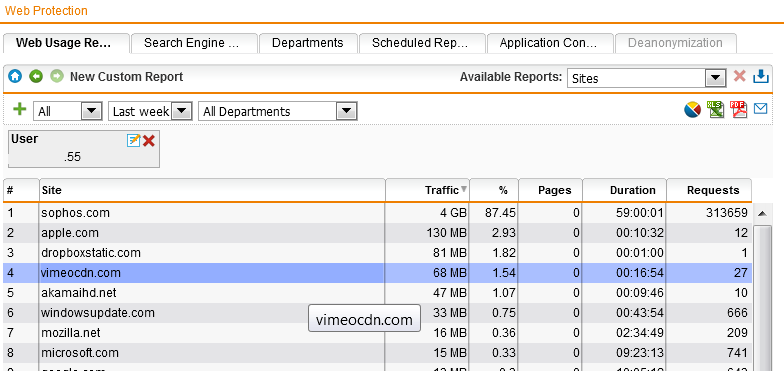Sort by the Site column header
784x371 pixels.
[212, 190]
